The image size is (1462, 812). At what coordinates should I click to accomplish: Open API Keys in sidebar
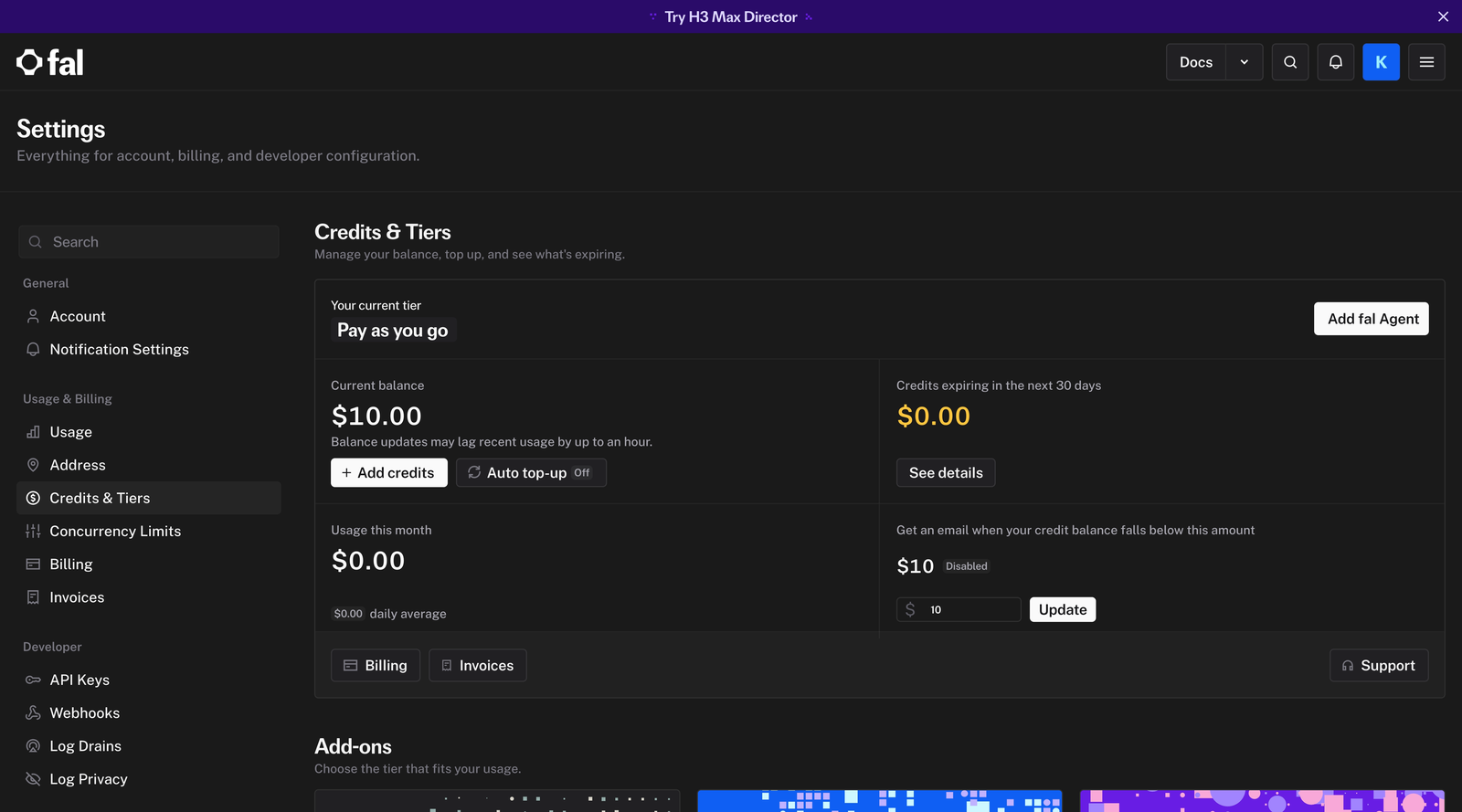(x=149, y=680)
